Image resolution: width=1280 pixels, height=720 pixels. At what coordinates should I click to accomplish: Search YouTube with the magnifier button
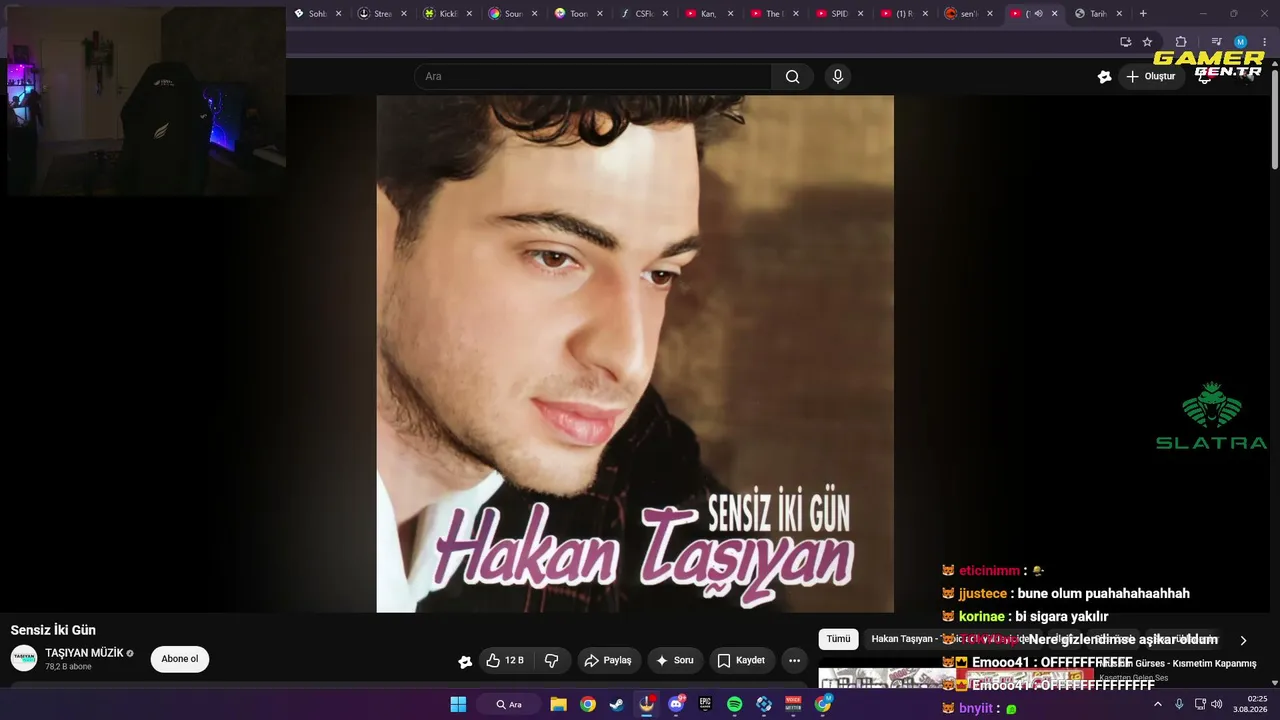(792, 77)
